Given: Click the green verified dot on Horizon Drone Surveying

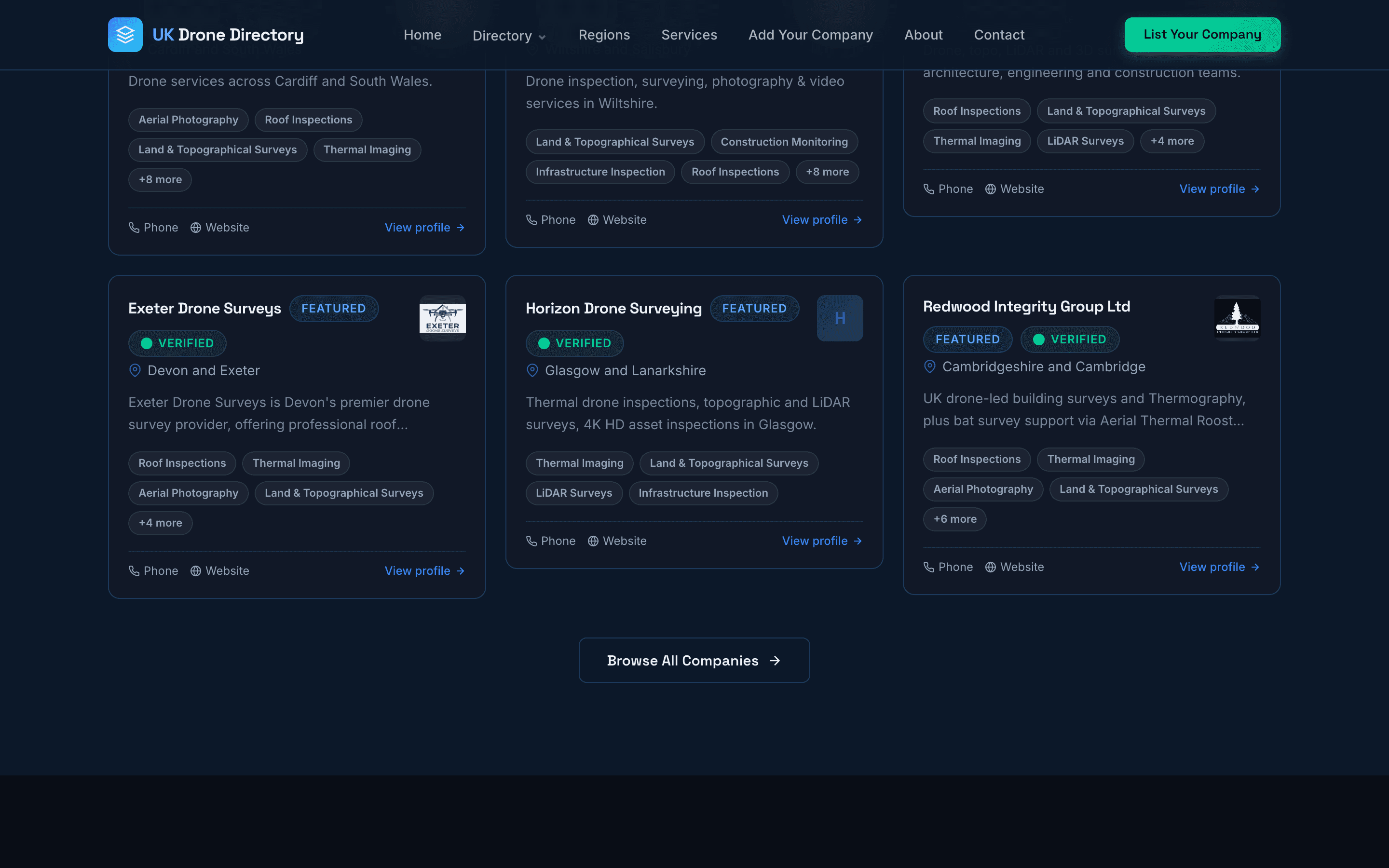Looking at the screenshot, I should click(544, 343).
